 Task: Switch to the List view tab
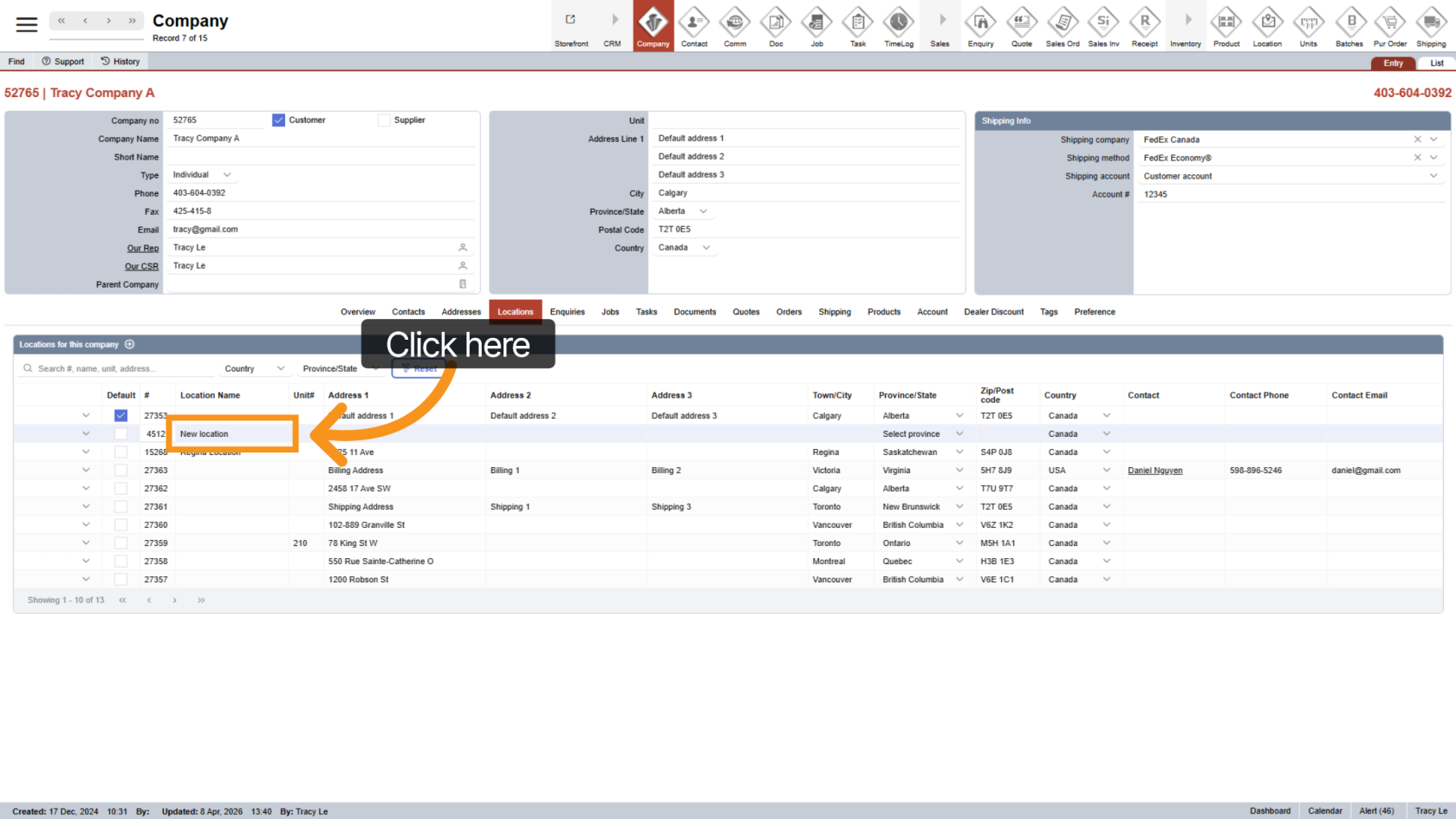click(x=1437, y=63)
